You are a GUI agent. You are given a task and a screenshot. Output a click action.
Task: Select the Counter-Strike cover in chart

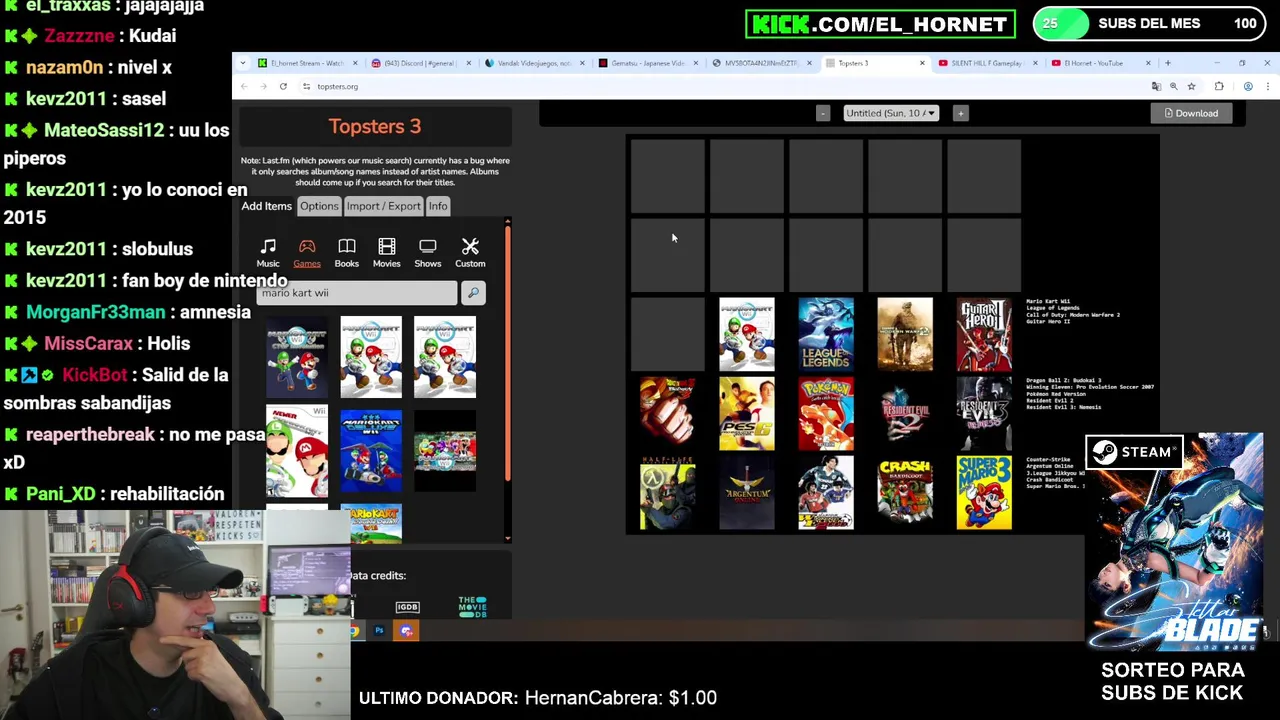coord(667,493)
